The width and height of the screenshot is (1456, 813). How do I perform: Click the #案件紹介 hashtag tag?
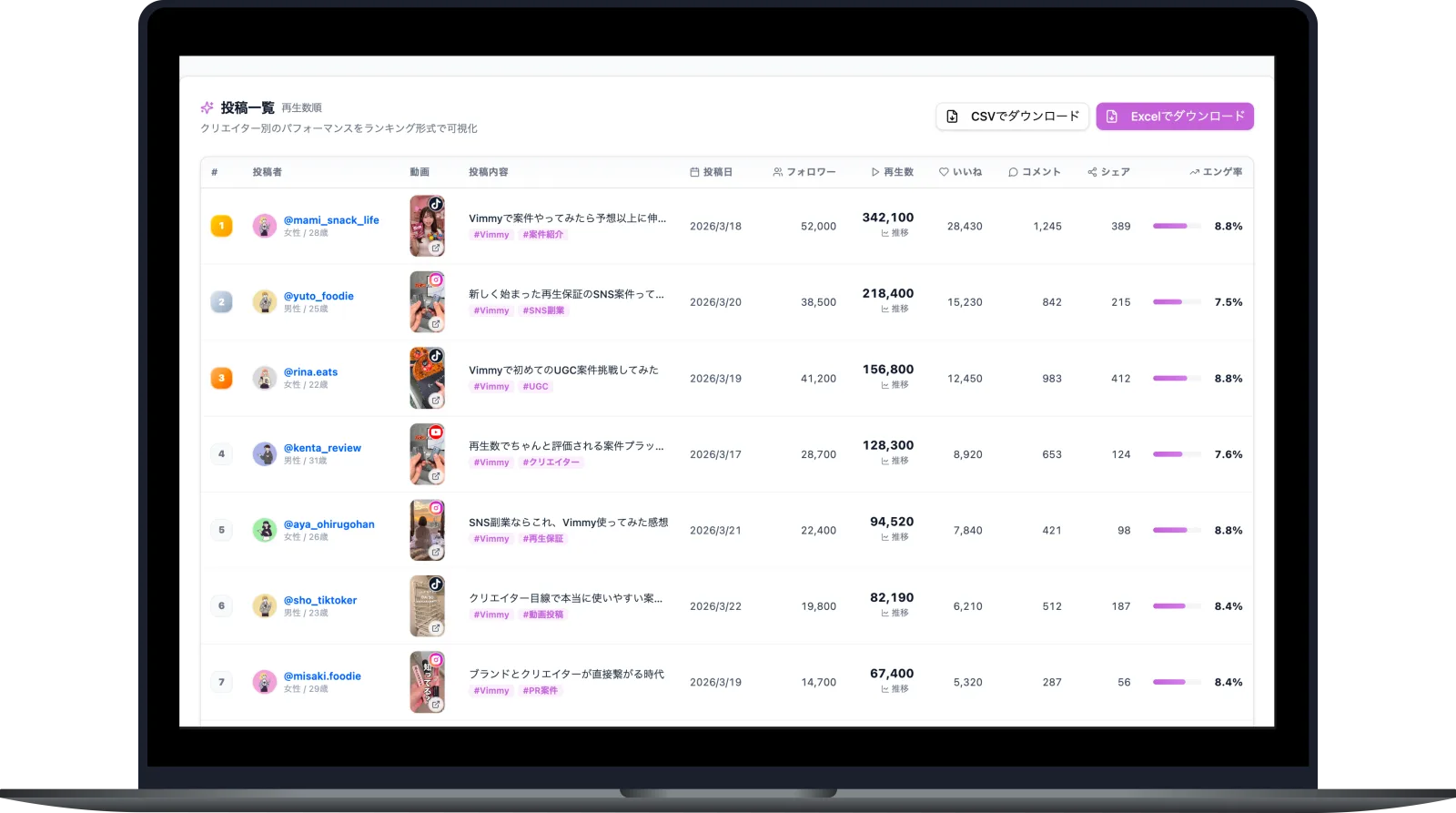(543, 235)
